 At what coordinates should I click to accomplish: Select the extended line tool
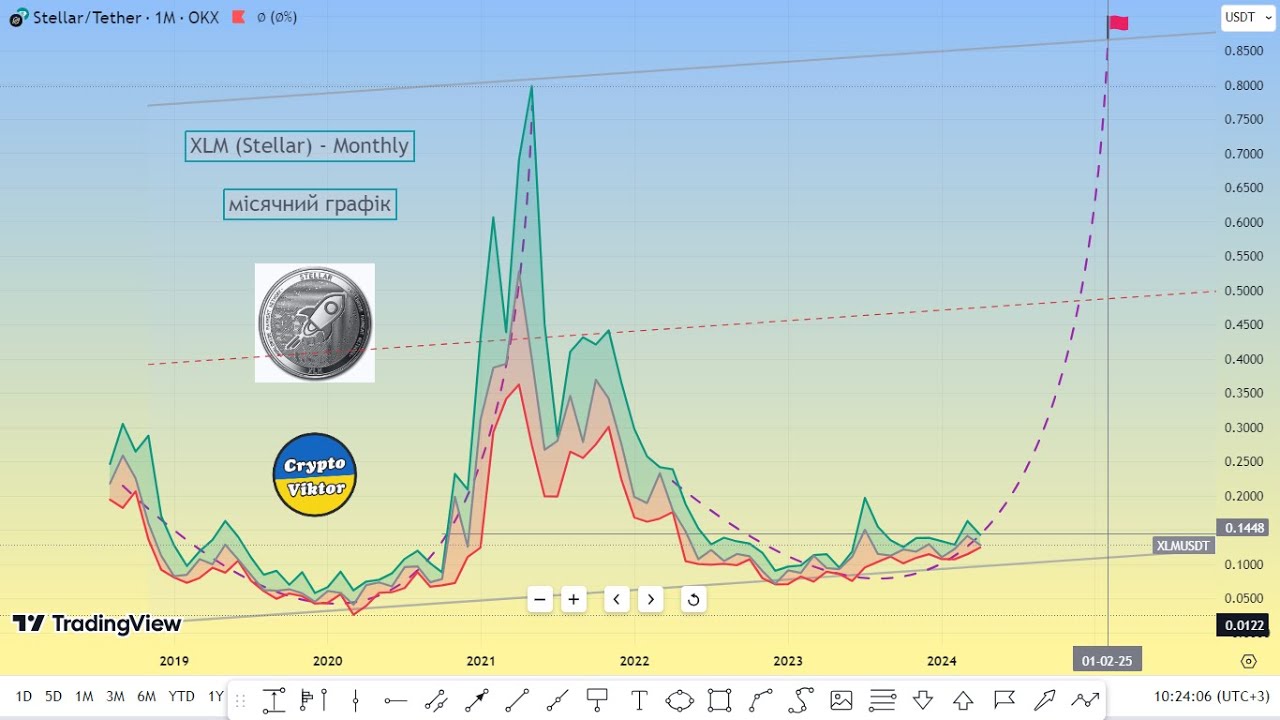(557, 700)
